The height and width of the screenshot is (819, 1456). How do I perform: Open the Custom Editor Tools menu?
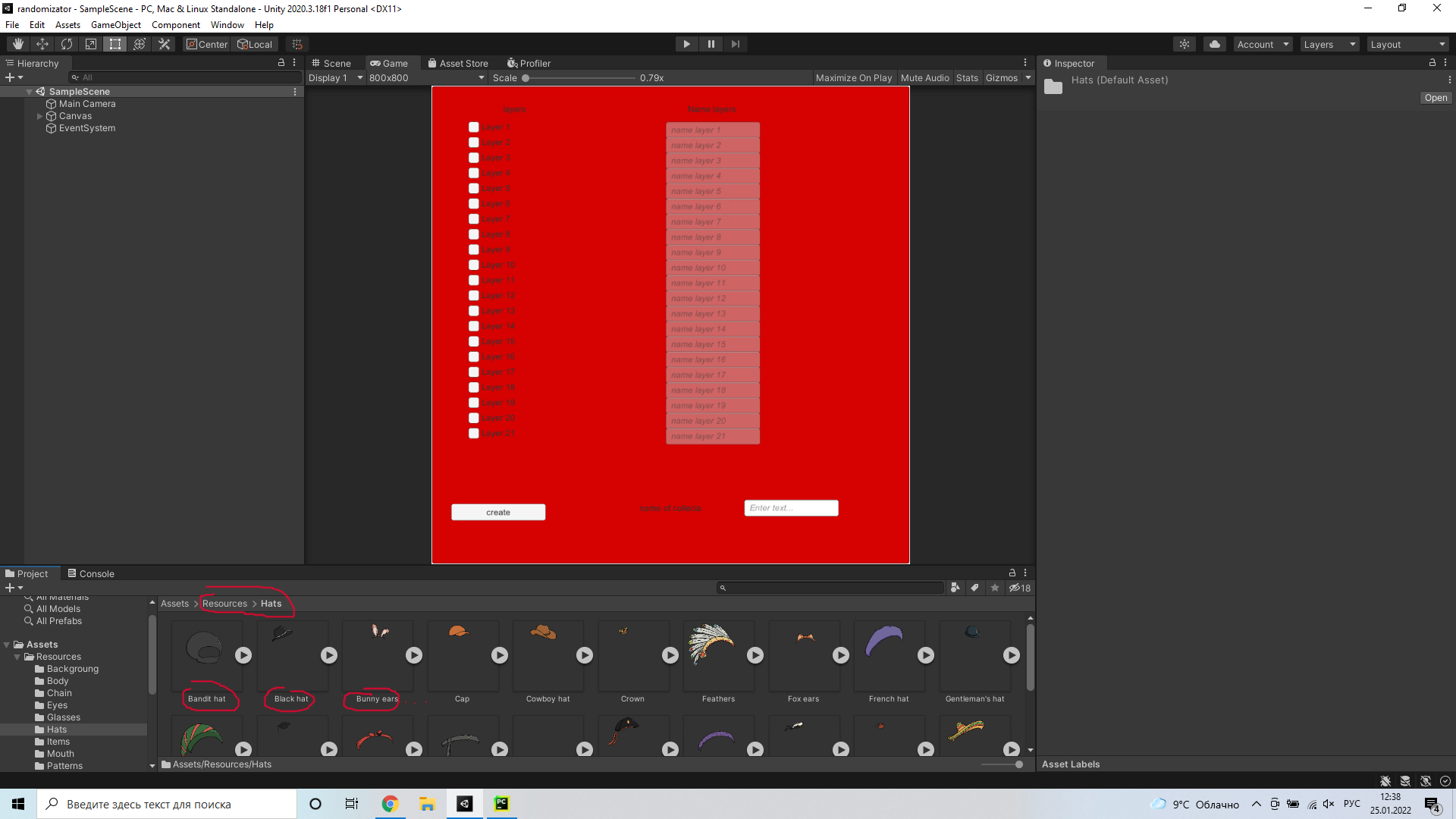coord(164,43)
